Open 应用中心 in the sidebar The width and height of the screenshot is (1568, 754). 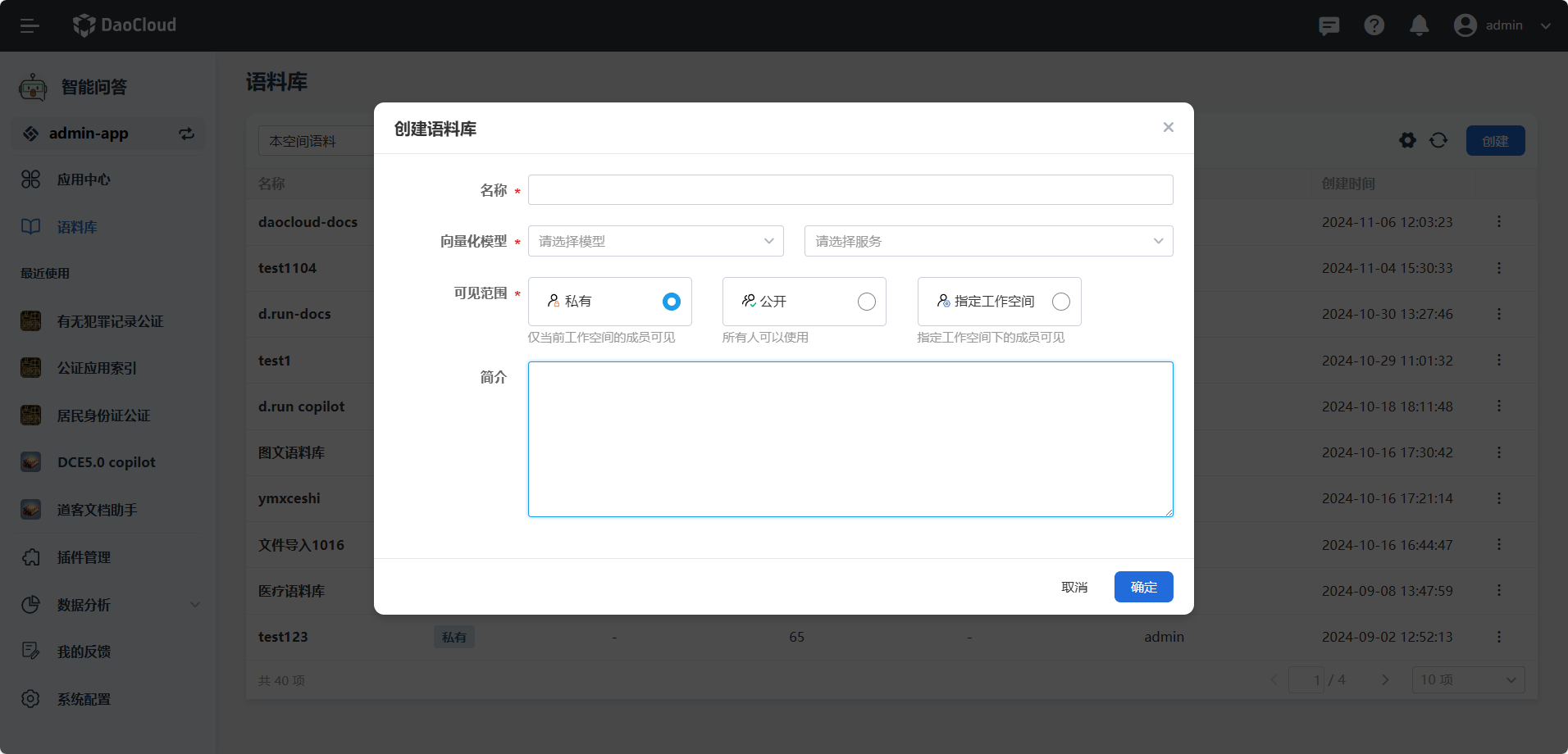[84, 179]
